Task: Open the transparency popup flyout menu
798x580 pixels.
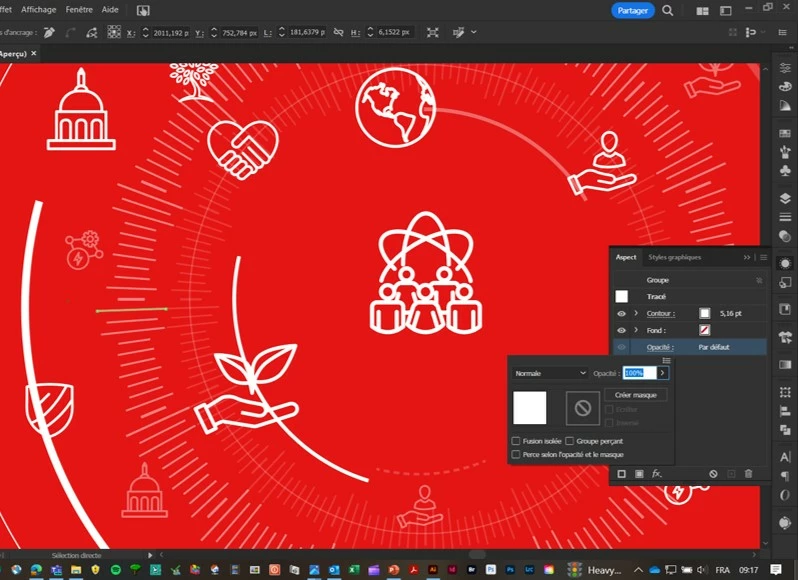Action: 666,360
